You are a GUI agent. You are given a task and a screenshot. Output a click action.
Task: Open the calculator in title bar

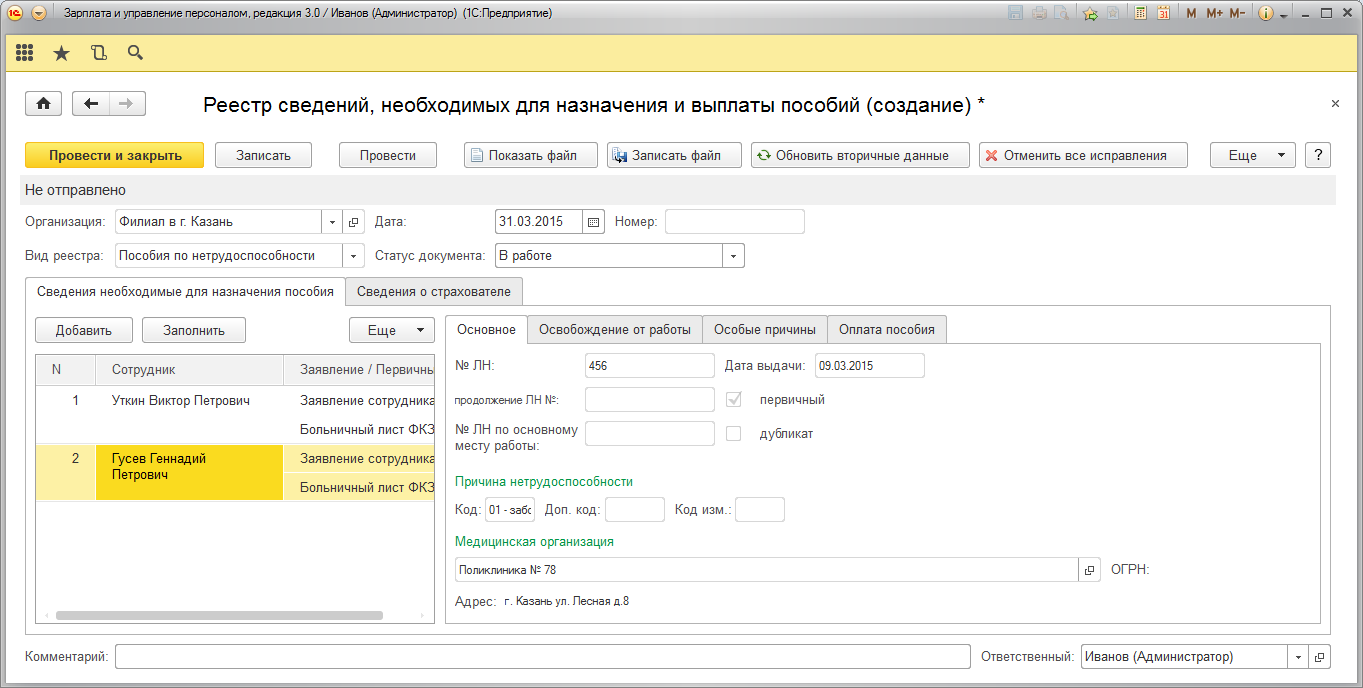point(1140,13)
